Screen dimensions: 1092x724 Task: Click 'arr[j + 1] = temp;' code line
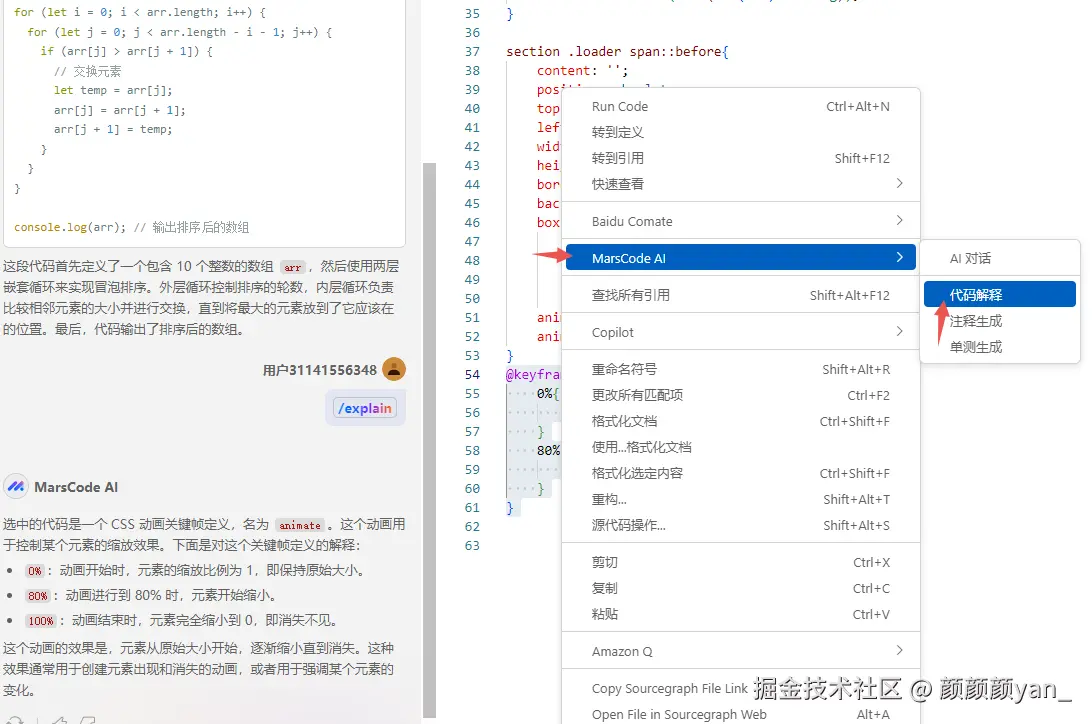[x=113, y=129]
